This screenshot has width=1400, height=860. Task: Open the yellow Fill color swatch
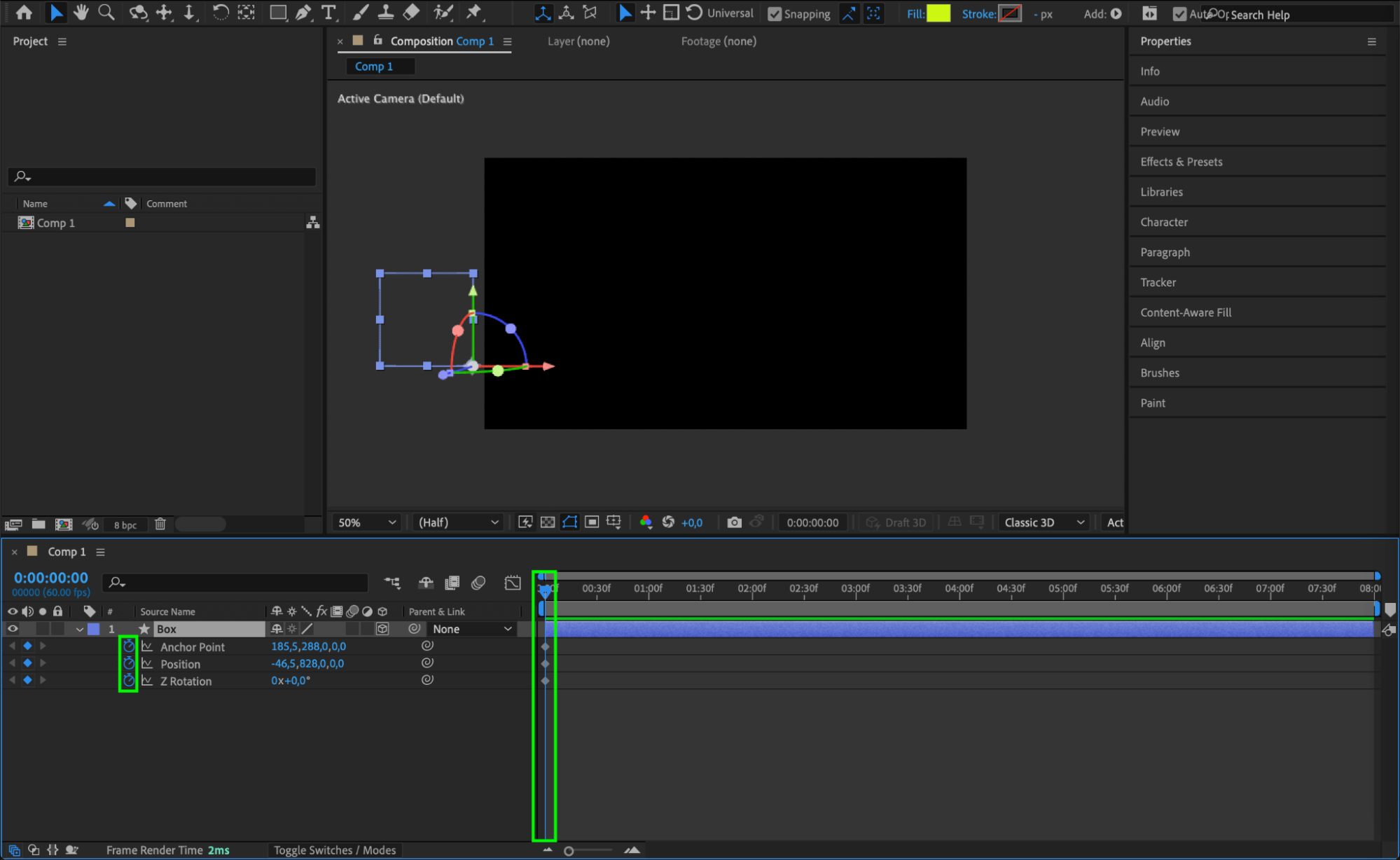938,13
